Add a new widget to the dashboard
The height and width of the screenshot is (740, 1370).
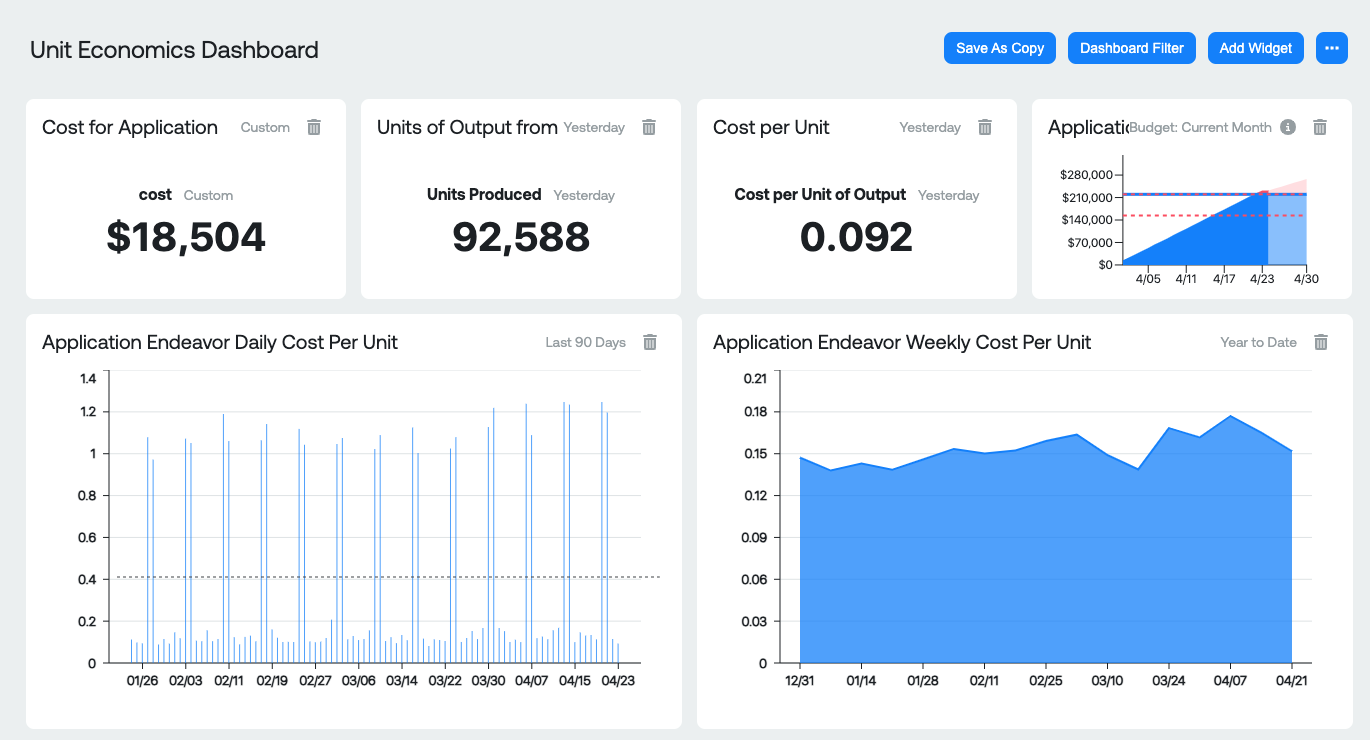tap(1255, 47)
